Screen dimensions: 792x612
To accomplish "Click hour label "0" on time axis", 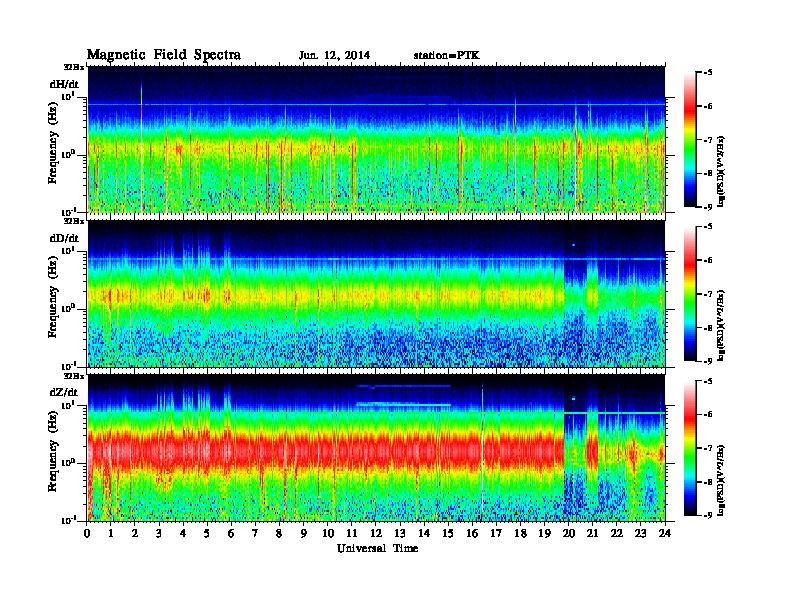I will tap(88, 533).
